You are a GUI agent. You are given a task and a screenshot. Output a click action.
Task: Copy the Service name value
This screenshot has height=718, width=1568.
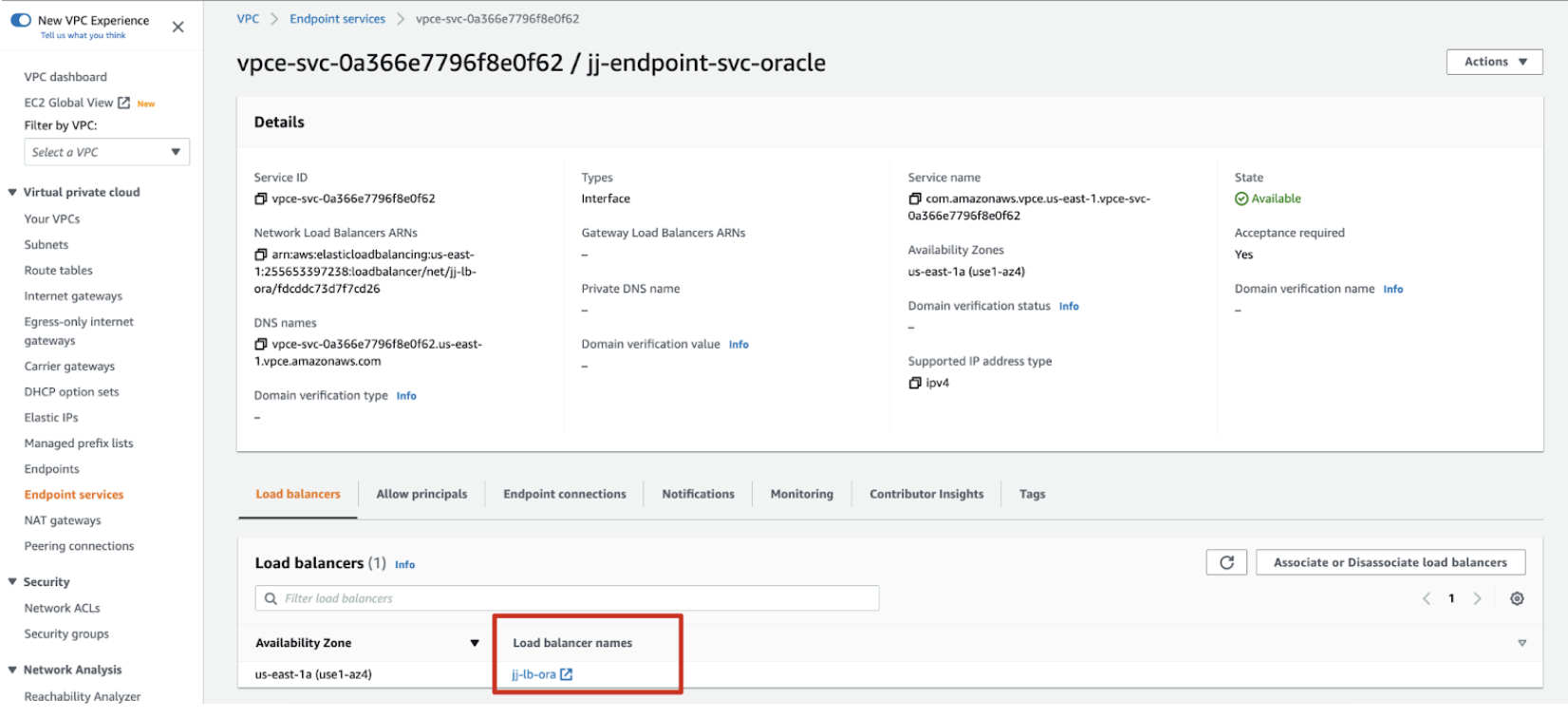[915, 199]
